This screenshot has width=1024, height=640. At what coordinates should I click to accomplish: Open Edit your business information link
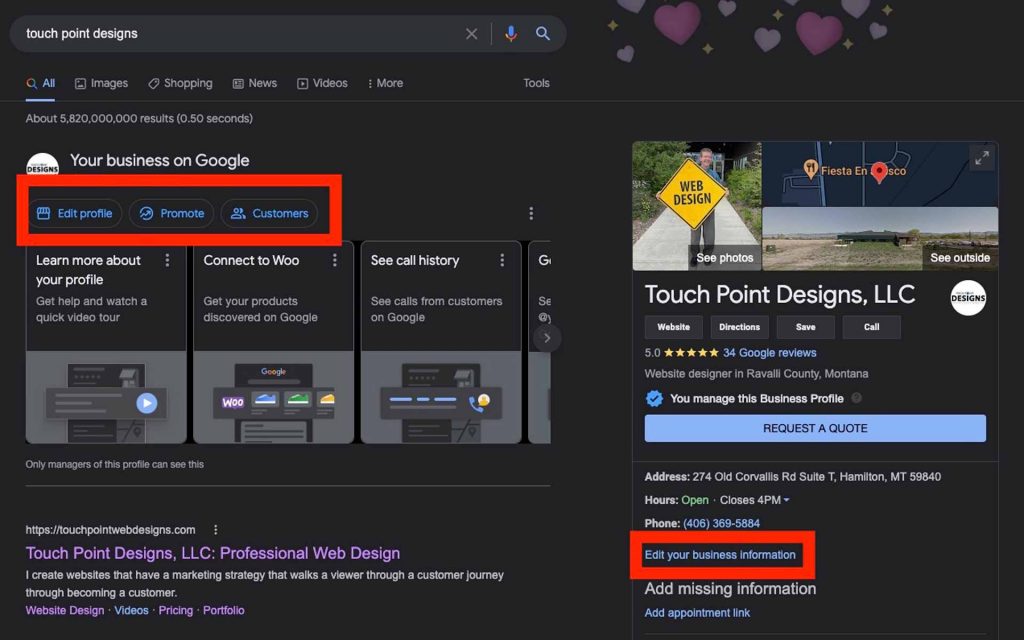pos(720,555)
